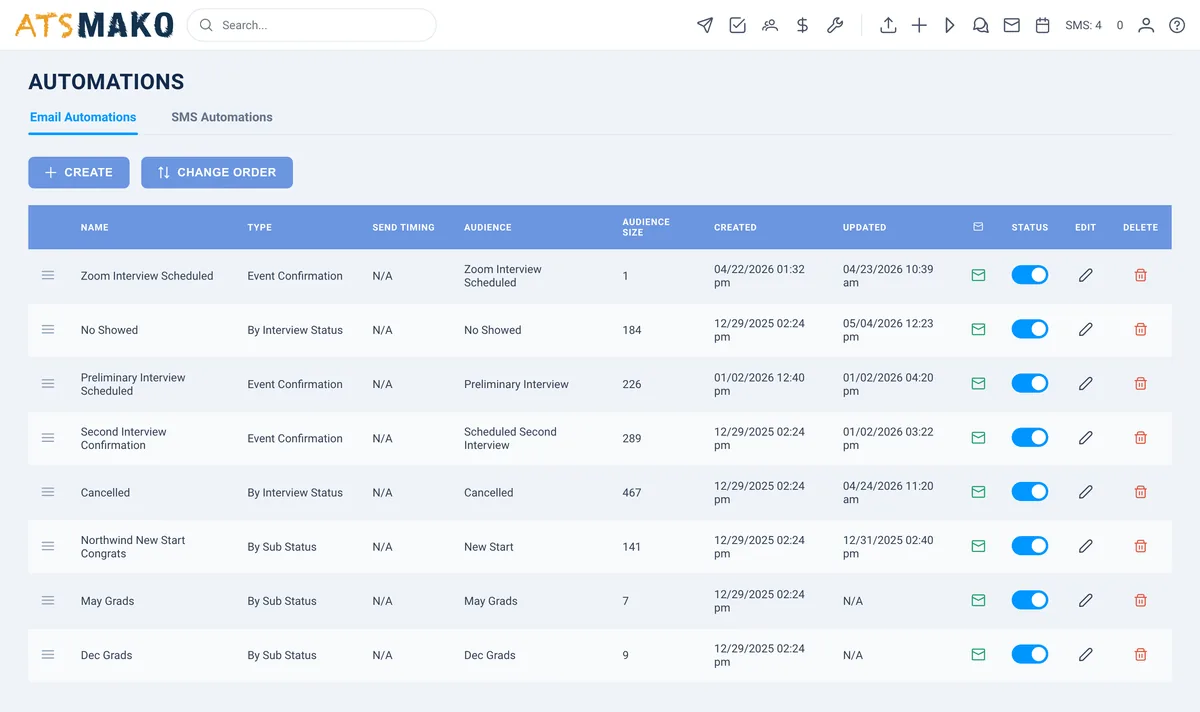Edit the Cancelled automation
This screenshot has height=712, width=1200.
click(1086, 492)
